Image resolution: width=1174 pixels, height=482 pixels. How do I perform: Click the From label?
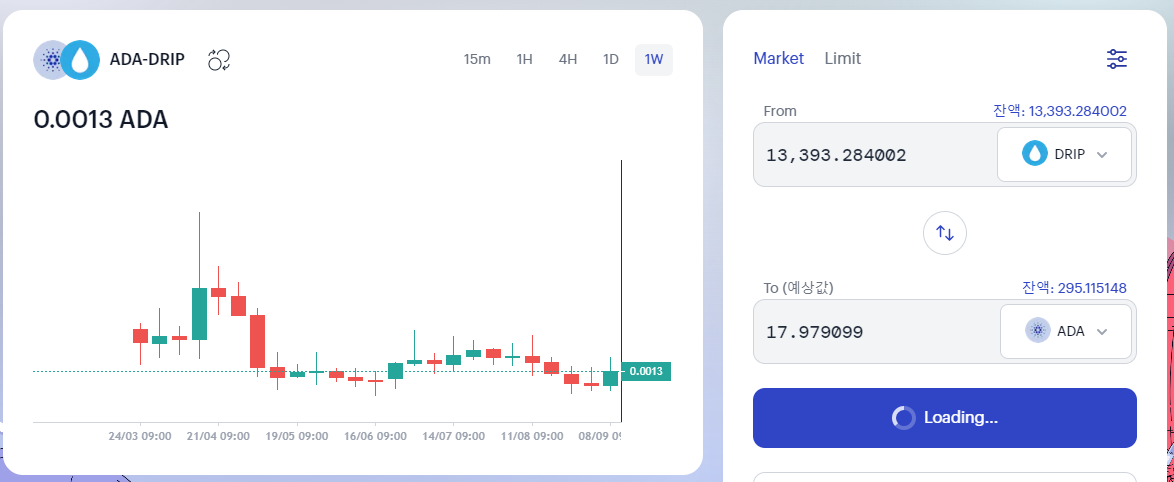(x=780, y=111)
